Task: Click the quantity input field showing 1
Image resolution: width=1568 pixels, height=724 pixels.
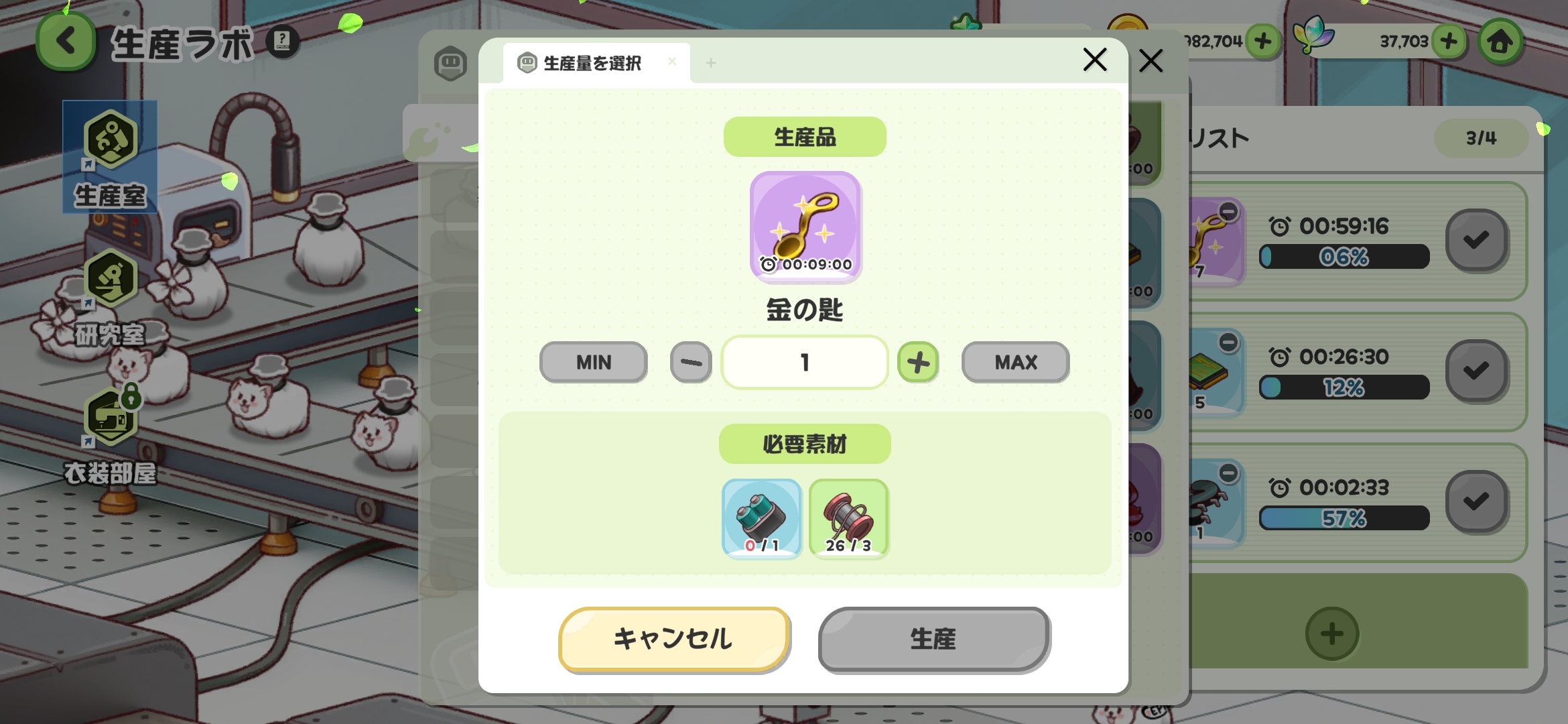Action: pyautogui.click(x=805, y=363)
